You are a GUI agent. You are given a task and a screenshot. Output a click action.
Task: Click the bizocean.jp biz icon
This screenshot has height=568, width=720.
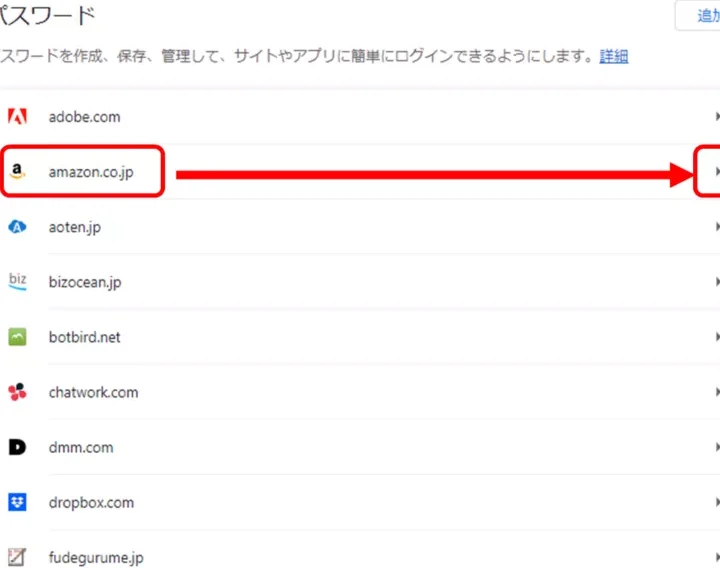click(17, 282)
